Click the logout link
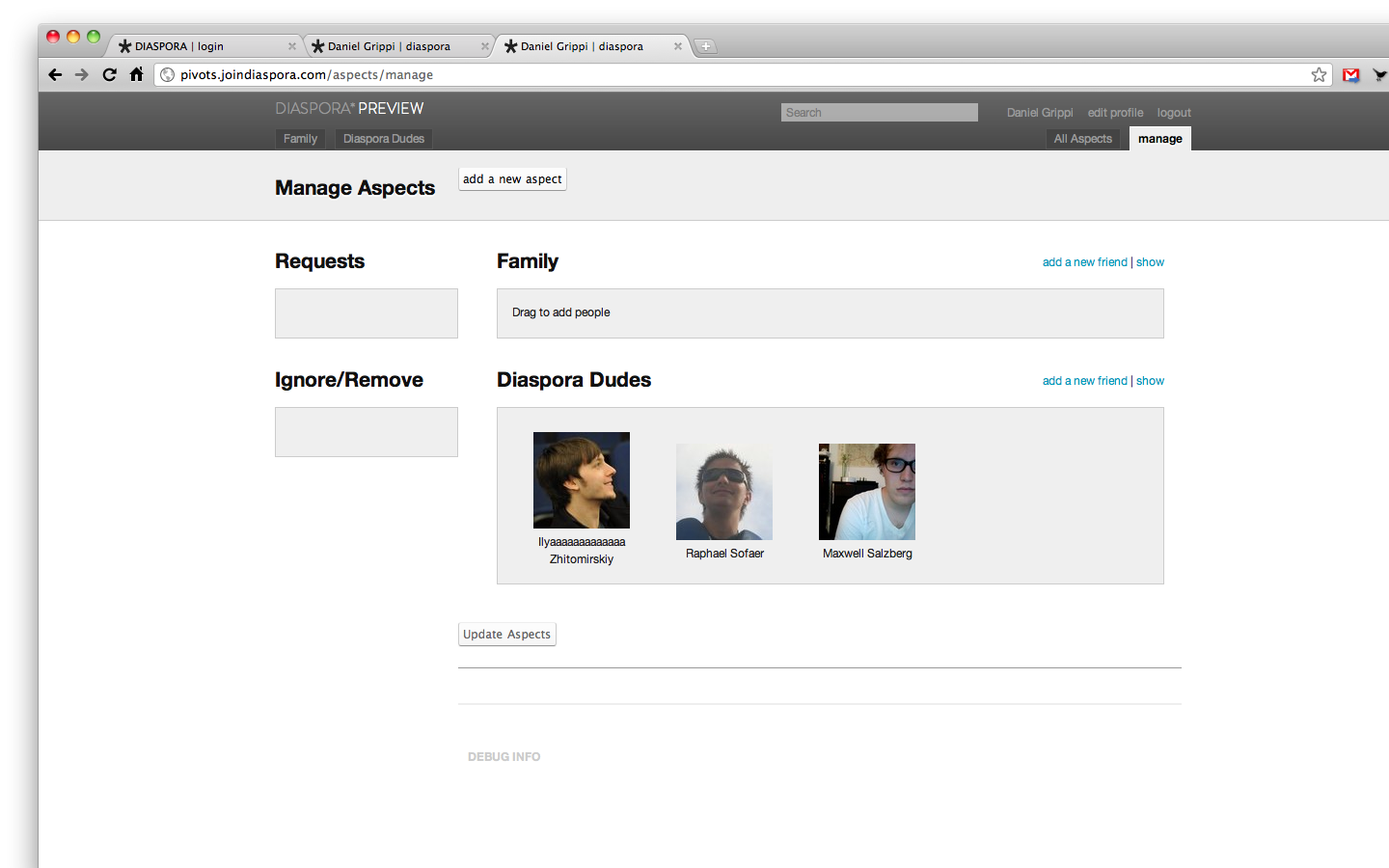 pos(1174,113)
